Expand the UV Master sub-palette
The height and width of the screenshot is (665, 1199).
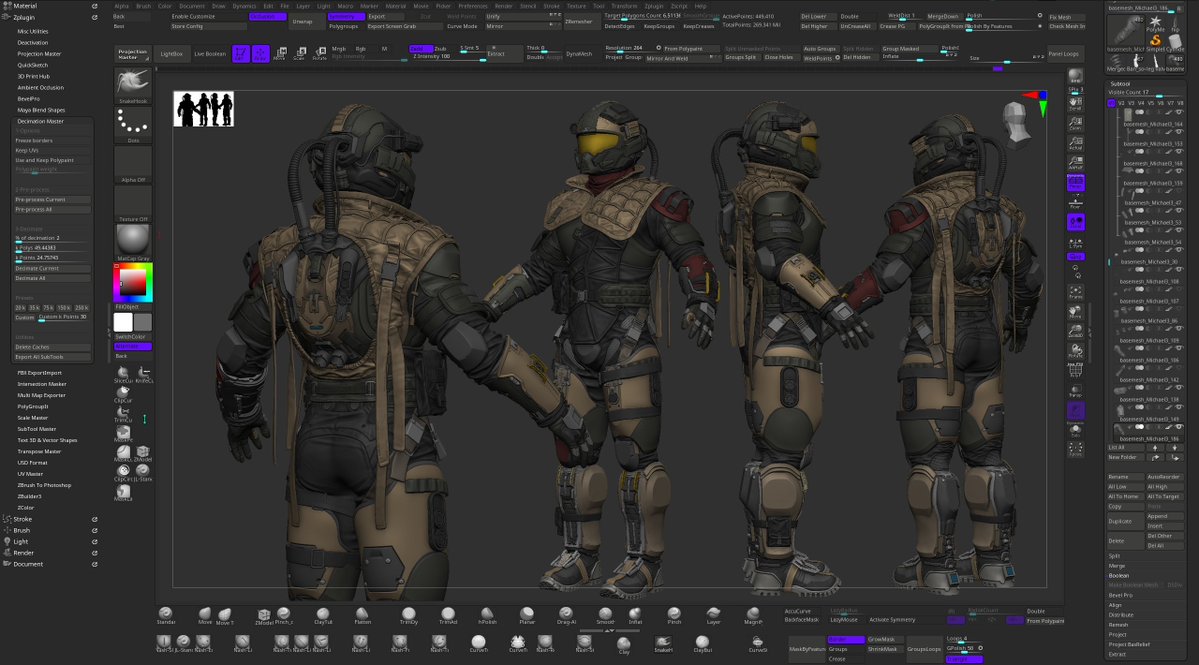point(30,474)
